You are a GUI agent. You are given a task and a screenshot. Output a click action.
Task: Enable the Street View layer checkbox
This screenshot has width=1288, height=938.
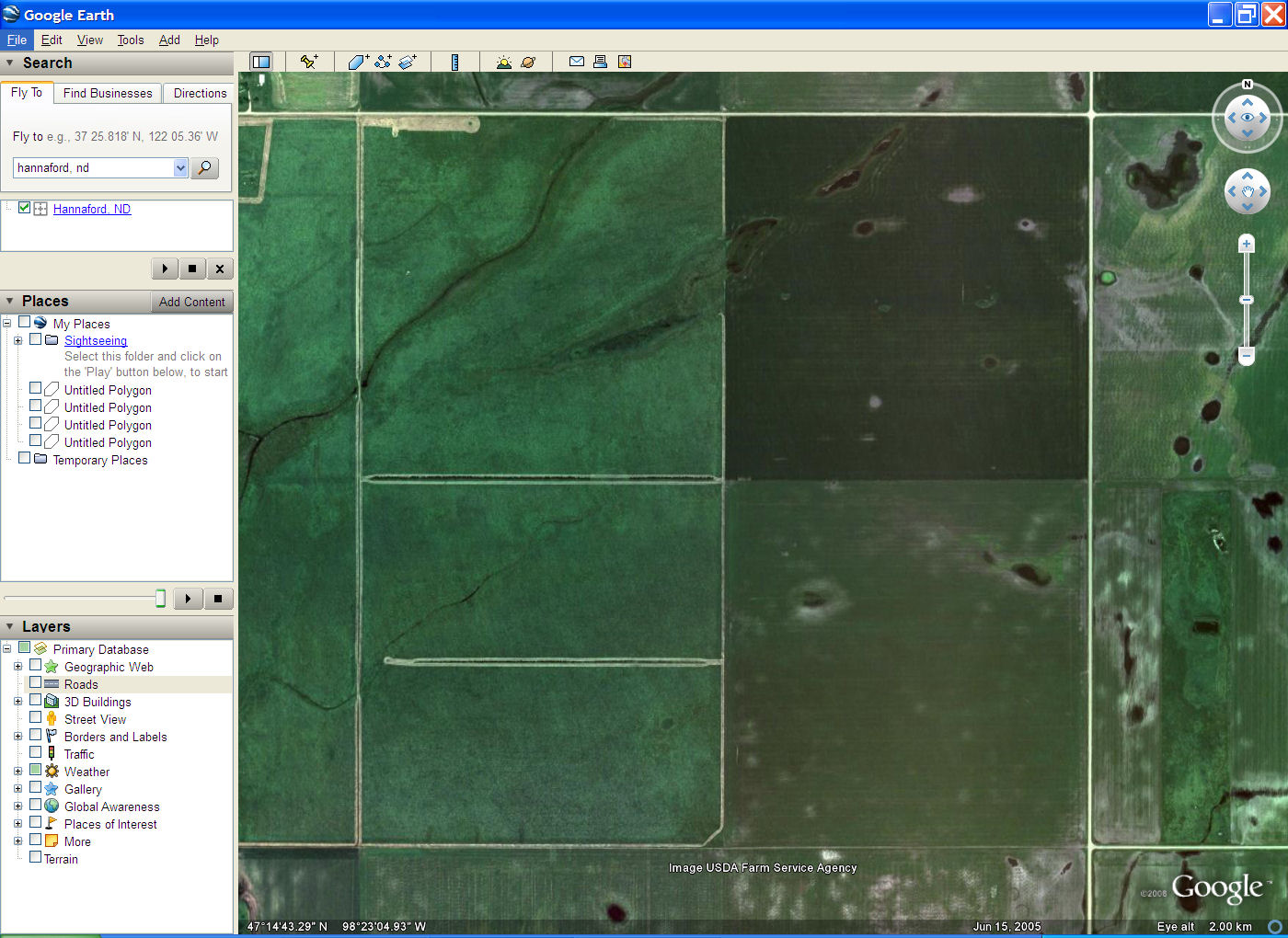pos(35,717)
